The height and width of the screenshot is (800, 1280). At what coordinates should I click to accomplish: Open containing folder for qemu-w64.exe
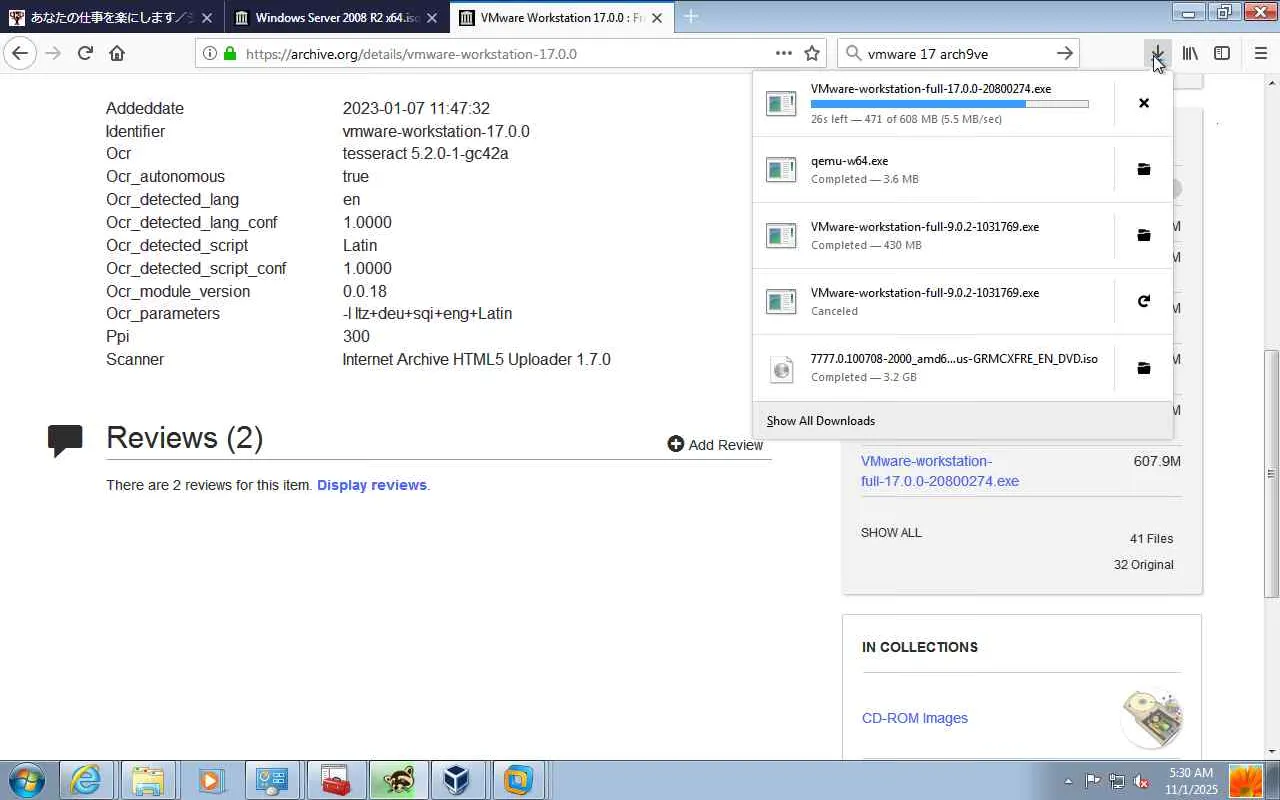pyautogui.click(x=1144, y=169)
